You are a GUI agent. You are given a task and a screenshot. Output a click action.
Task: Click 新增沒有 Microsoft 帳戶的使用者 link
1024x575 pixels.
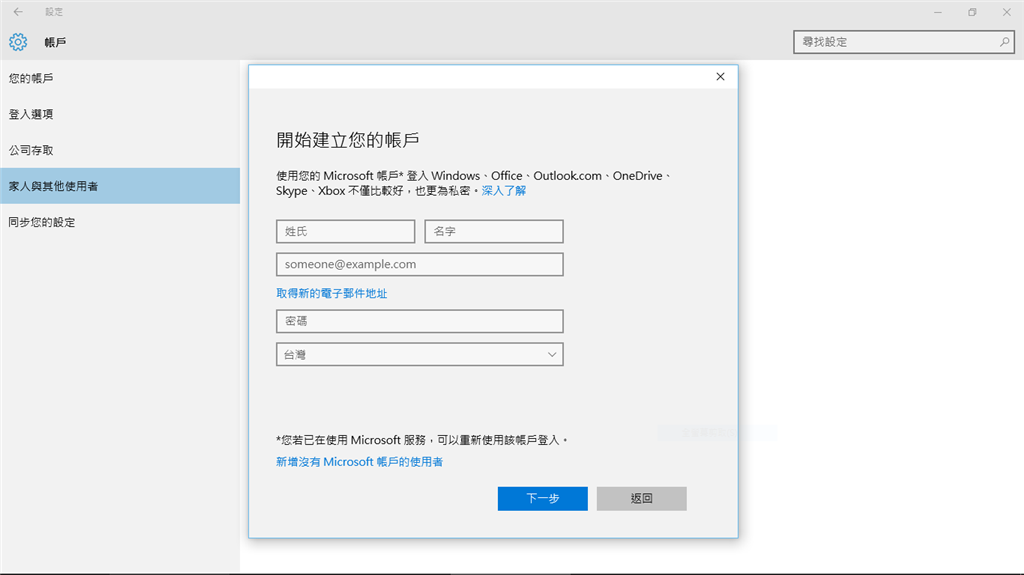tap(359, 462)
